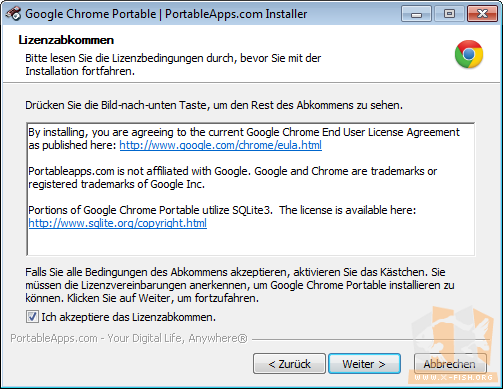
Task: Click the 'Weiter >' button
Action: [x=364, y=364]
